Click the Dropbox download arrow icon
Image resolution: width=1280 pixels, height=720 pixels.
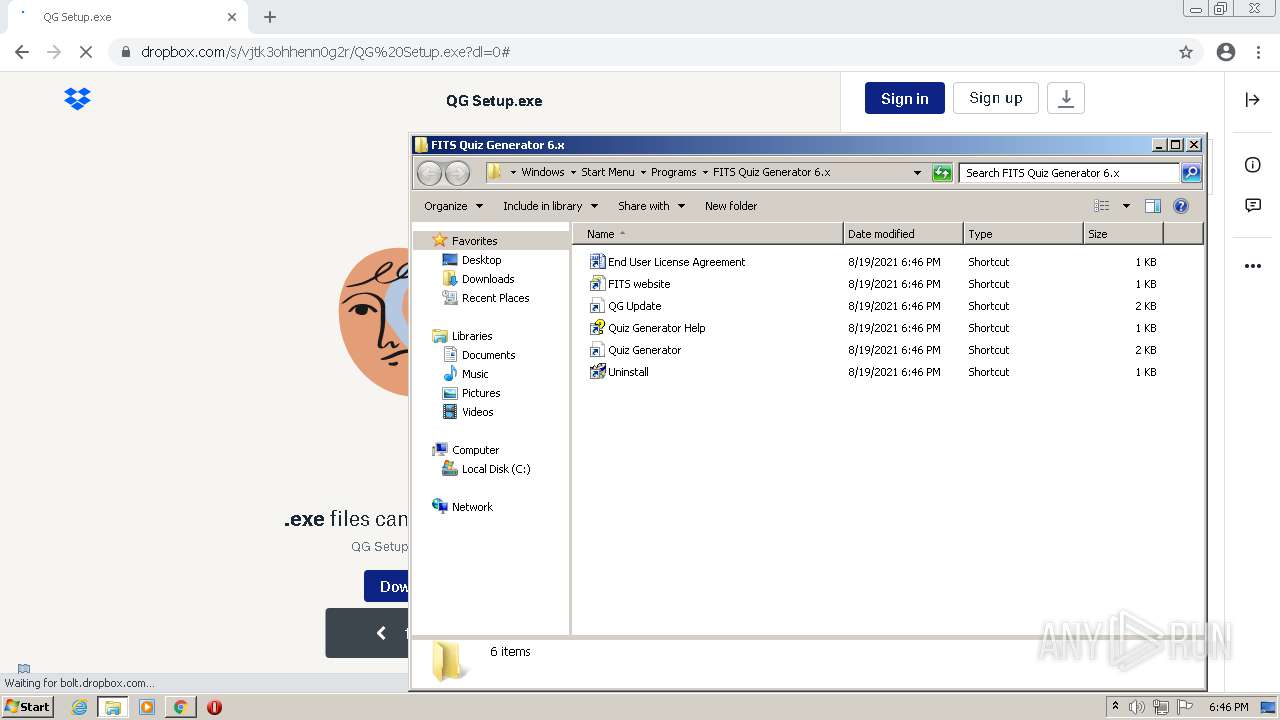click(1066, 98)
